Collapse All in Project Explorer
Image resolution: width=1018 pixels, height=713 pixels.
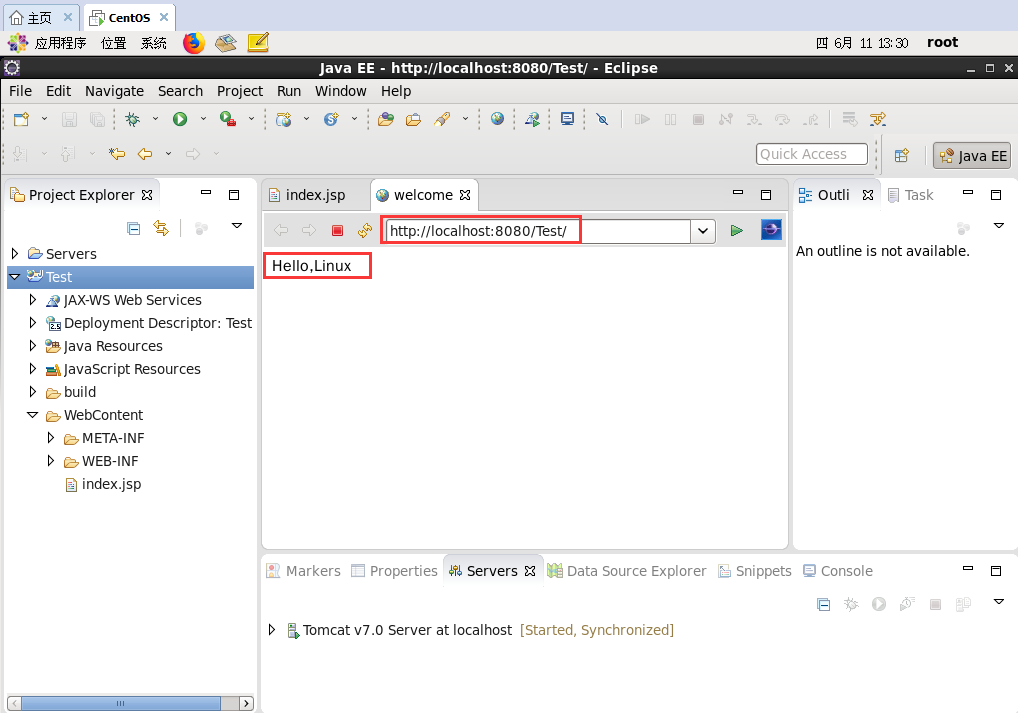pyautogui.click(x=134, y=229)
